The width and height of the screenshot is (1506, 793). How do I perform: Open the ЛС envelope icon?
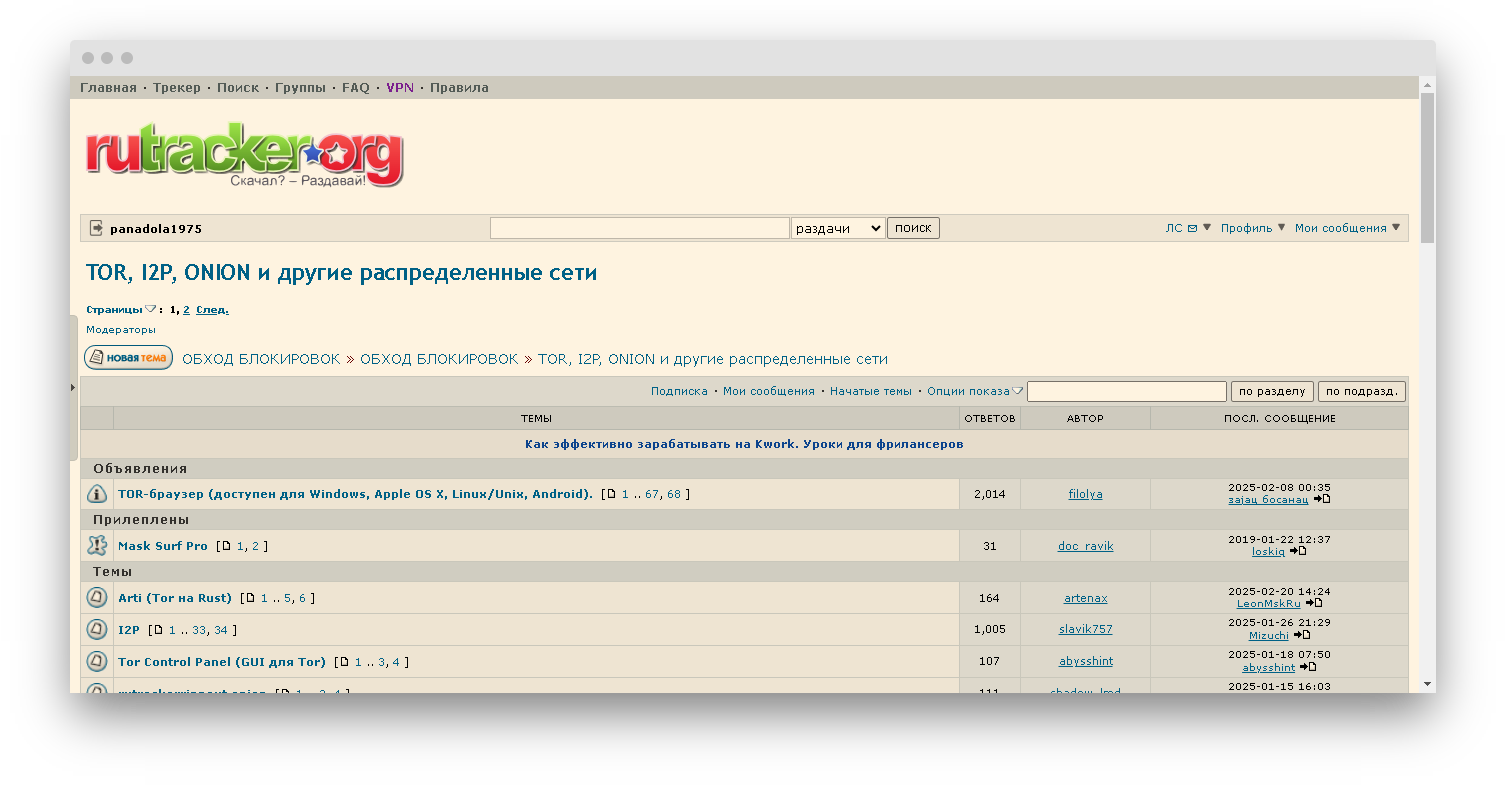tap(1192, 228)
